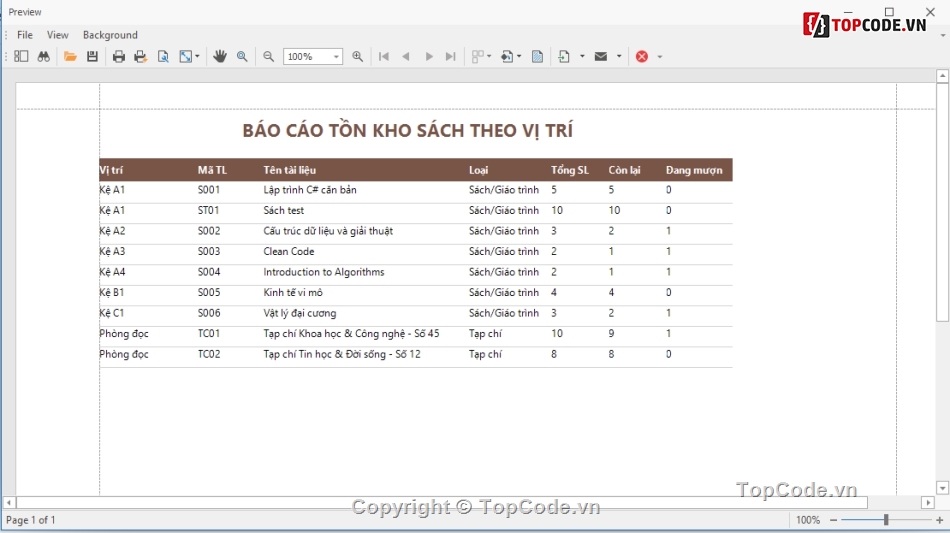The image size is (950, 533).
Task: Go to first page button
Action: (384, 56)
